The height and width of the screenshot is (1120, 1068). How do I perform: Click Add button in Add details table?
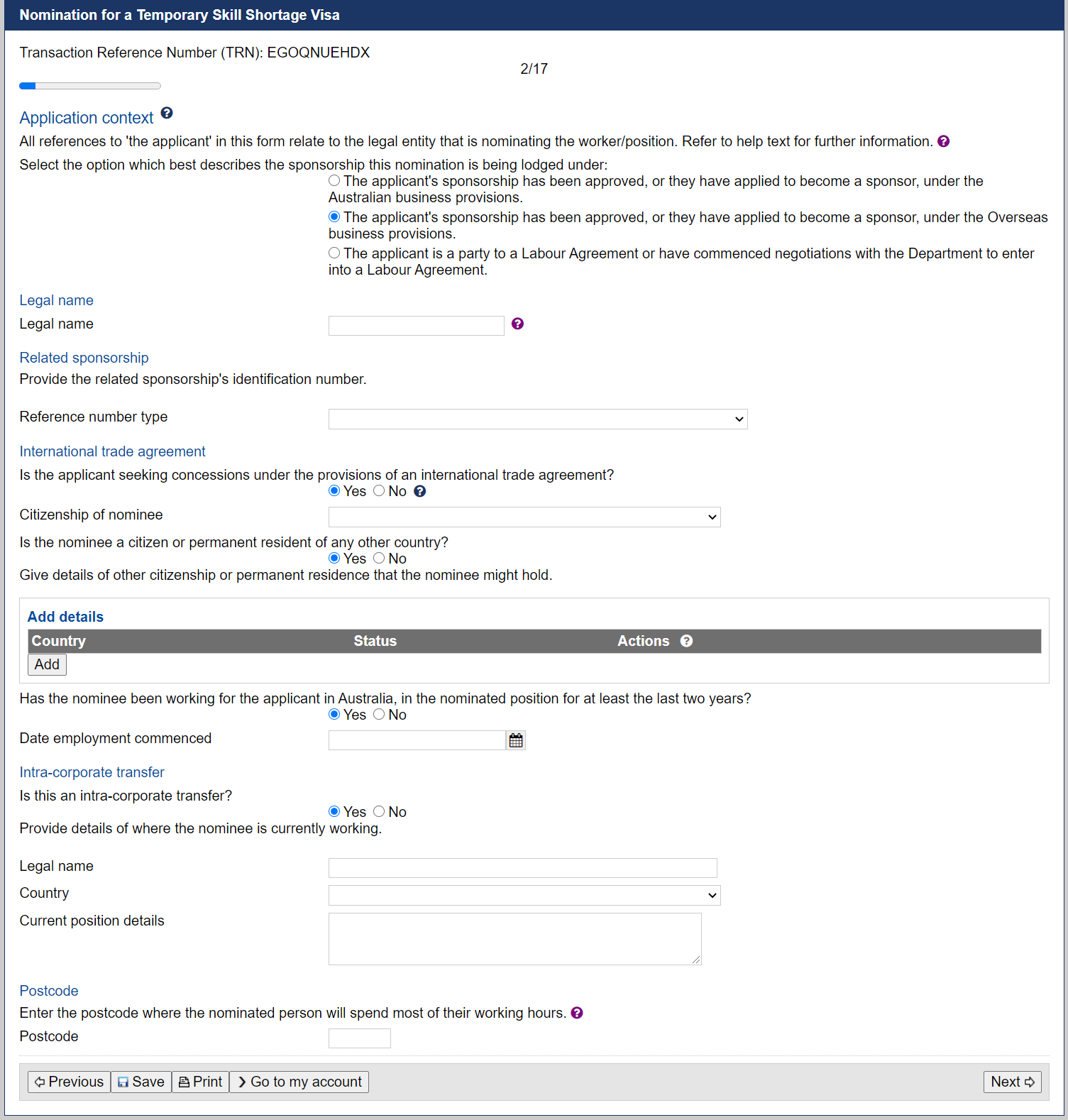[x=47, y=664]
